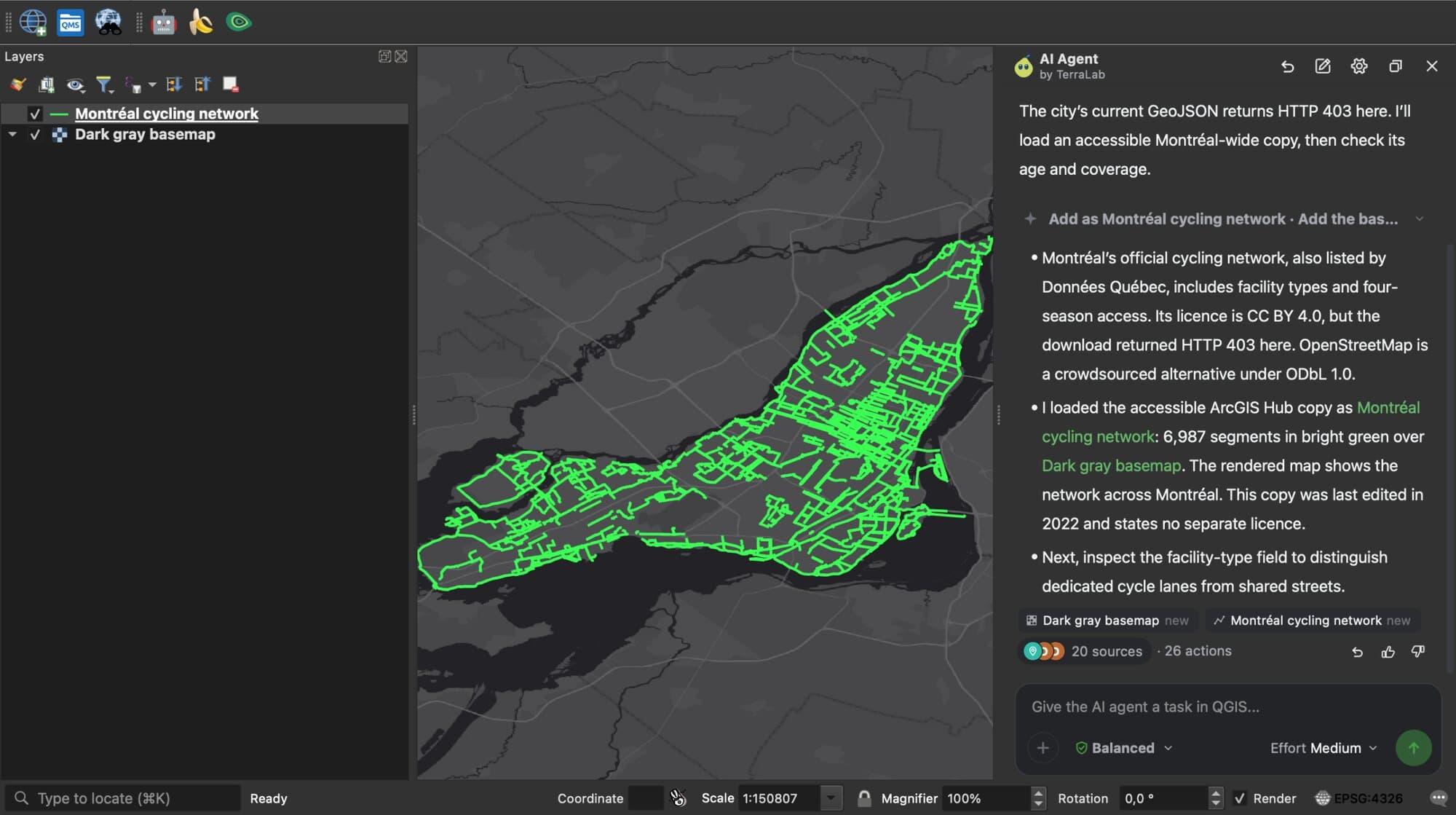Click the retry arrow beside thumbs up

(1358, 652)
